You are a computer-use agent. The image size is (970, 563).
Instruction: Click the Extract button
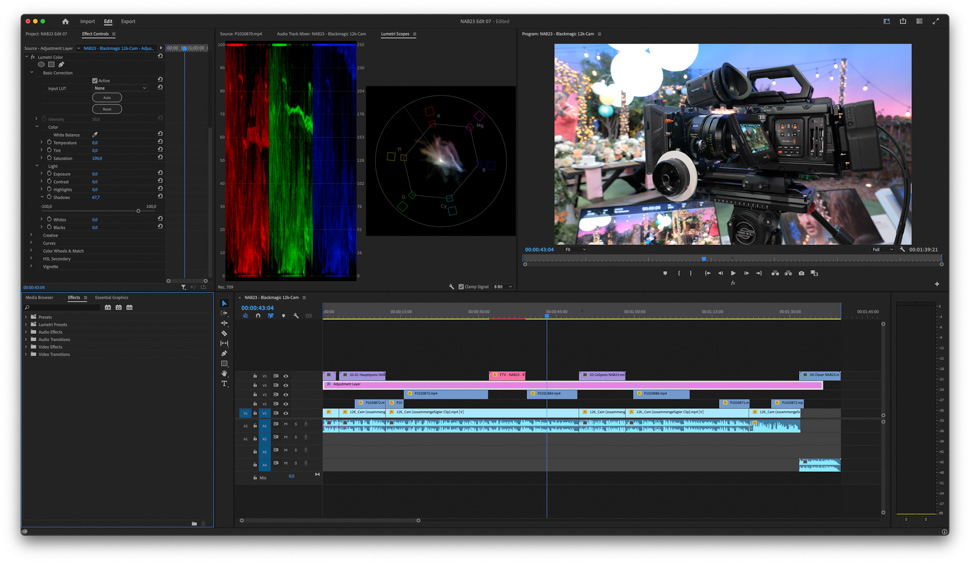788,273
